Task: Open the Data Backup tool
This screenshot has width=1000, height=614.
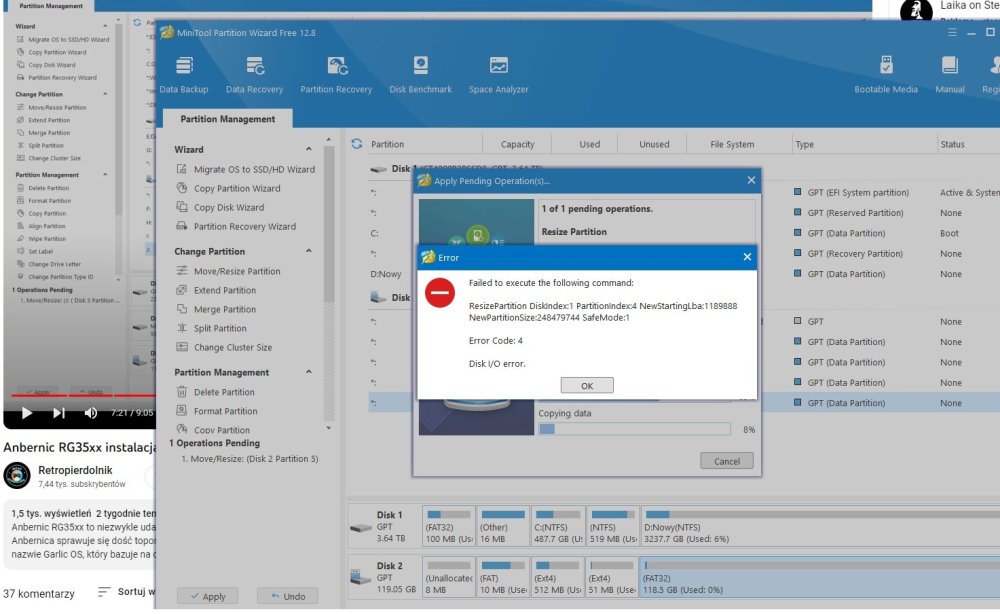Action: [184, 75]
